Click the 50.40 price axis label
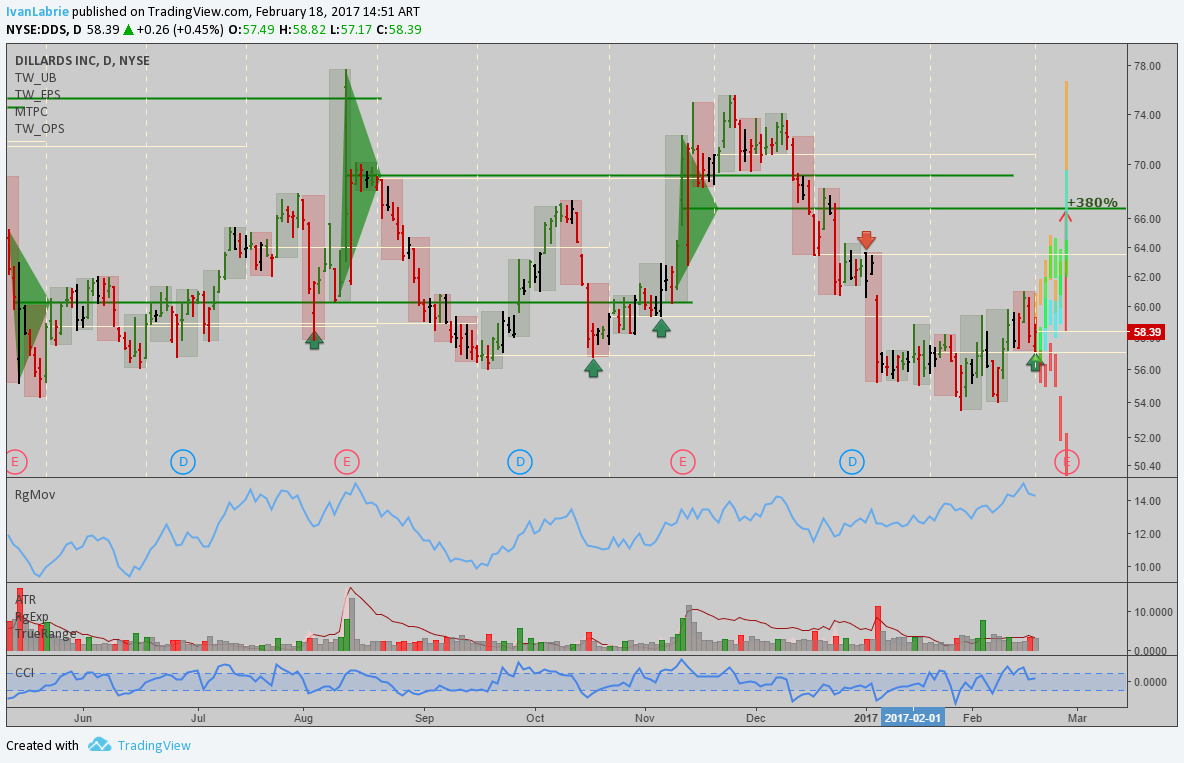The height and width of the screenshot is (763, 1184). click(x=1147, y=466)
